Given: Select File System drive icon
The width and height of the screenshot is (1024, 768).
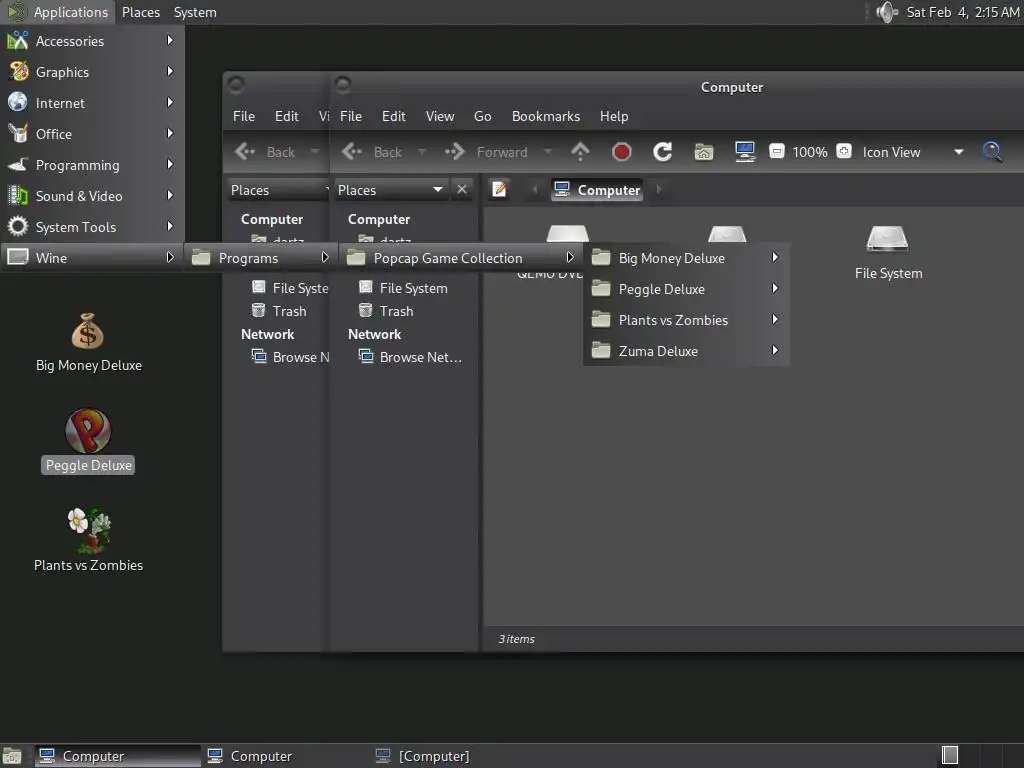Looking at the screenshot, I should [888, 253].
